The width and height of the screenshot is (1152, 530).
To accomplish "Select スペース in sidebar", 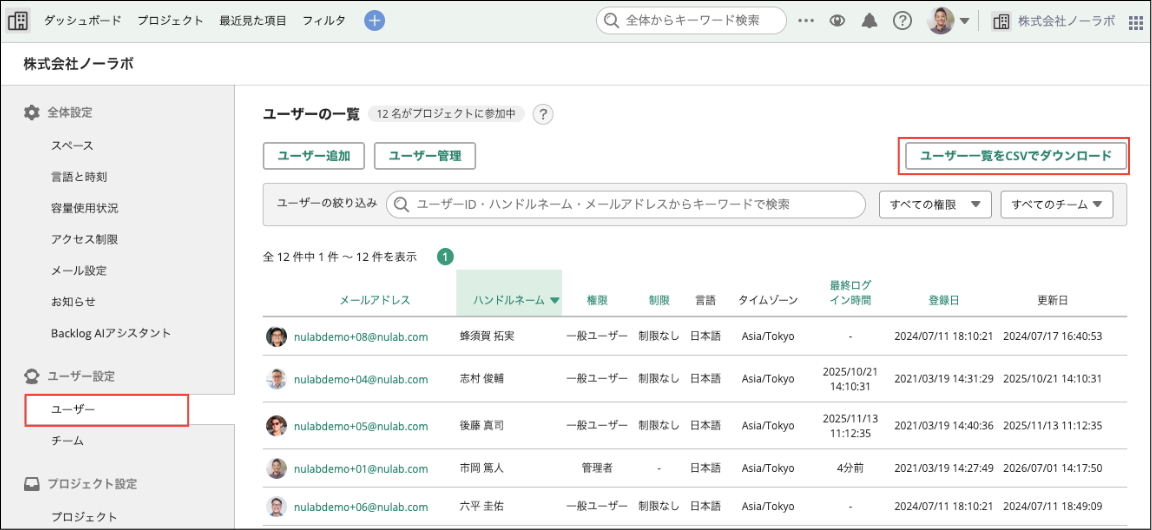I will pos(73,146).
